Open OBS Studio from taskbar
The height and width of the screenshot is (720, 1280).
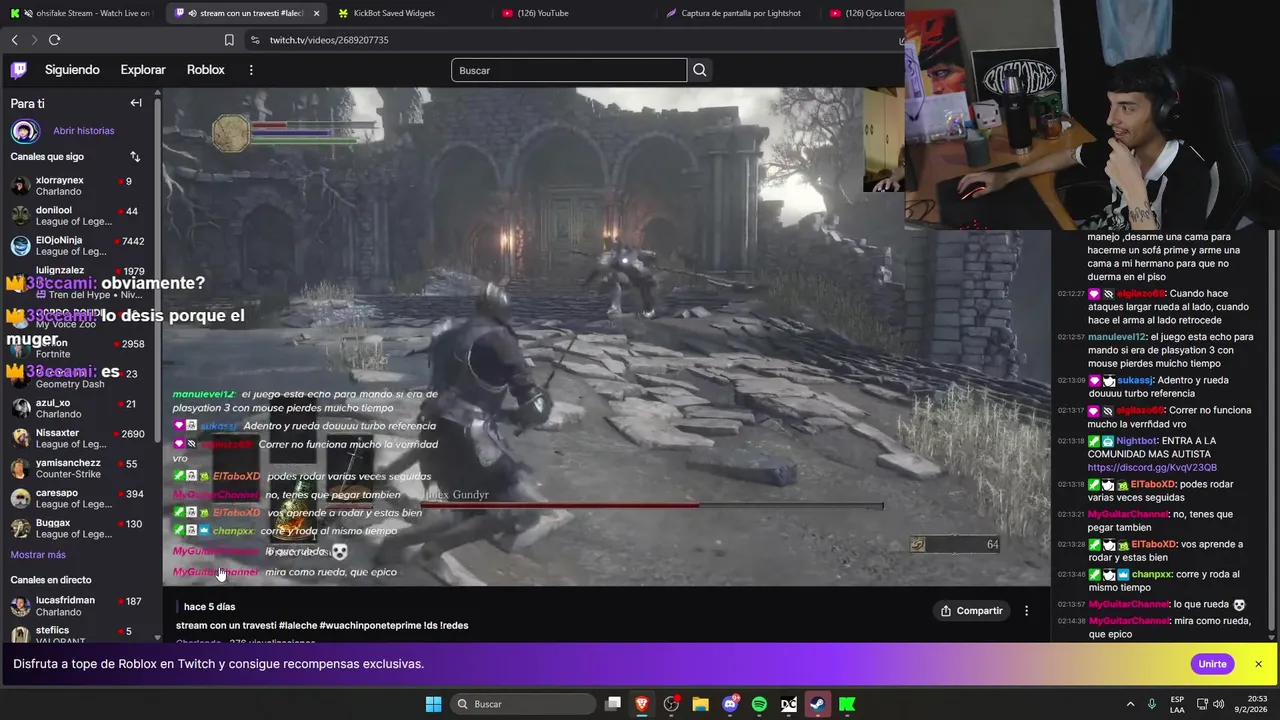click(x=671, y=704)
